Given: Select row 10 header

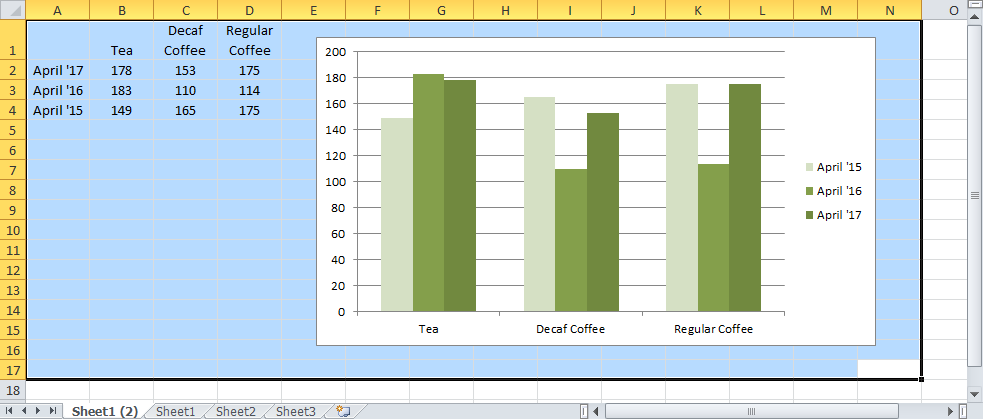Looking at the screenshot, I should coord(13,230).
